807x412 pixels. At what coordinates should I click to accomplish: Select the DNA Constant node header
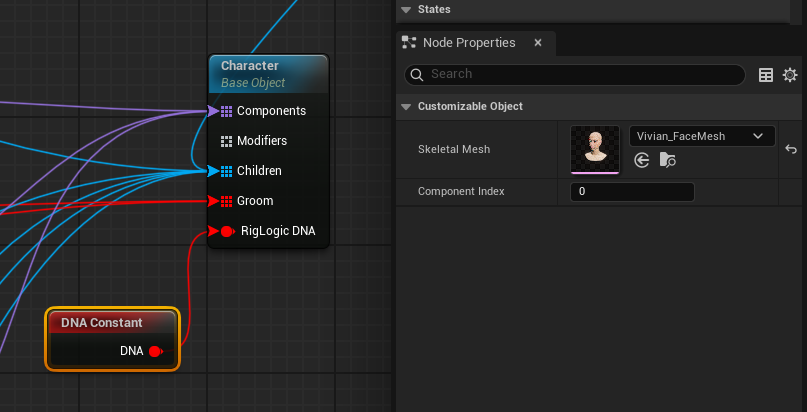click(x=113, y=323)
